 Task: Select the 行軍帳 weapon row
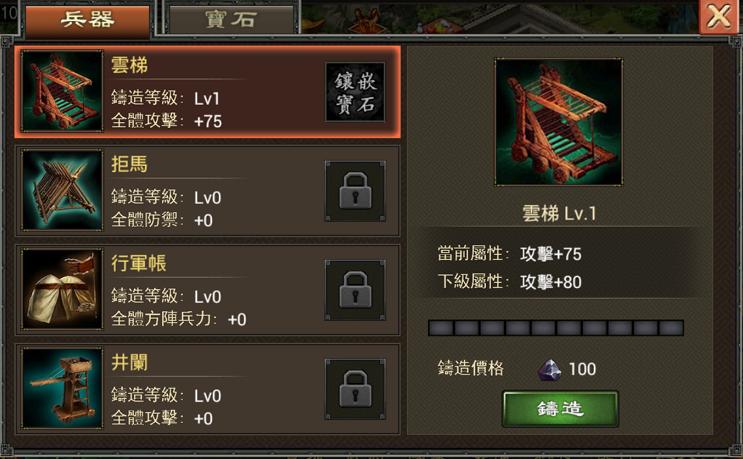tap(208, 289)
